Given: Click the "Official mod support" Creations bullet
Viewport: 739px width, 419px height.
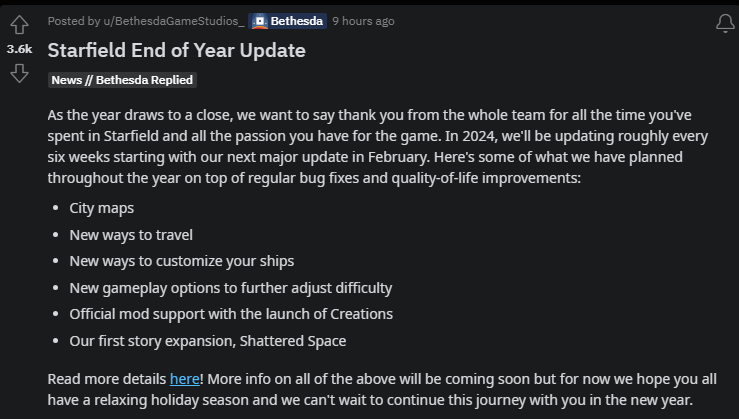Looking at the screenshot, I should coord(230,314).
